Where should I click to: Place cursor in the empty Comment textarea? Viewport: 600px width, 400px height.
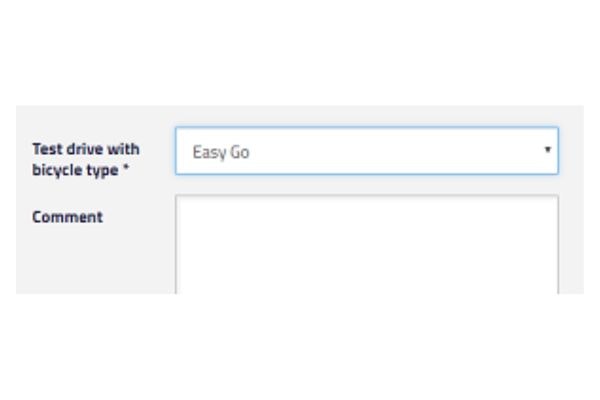[366, 243]
